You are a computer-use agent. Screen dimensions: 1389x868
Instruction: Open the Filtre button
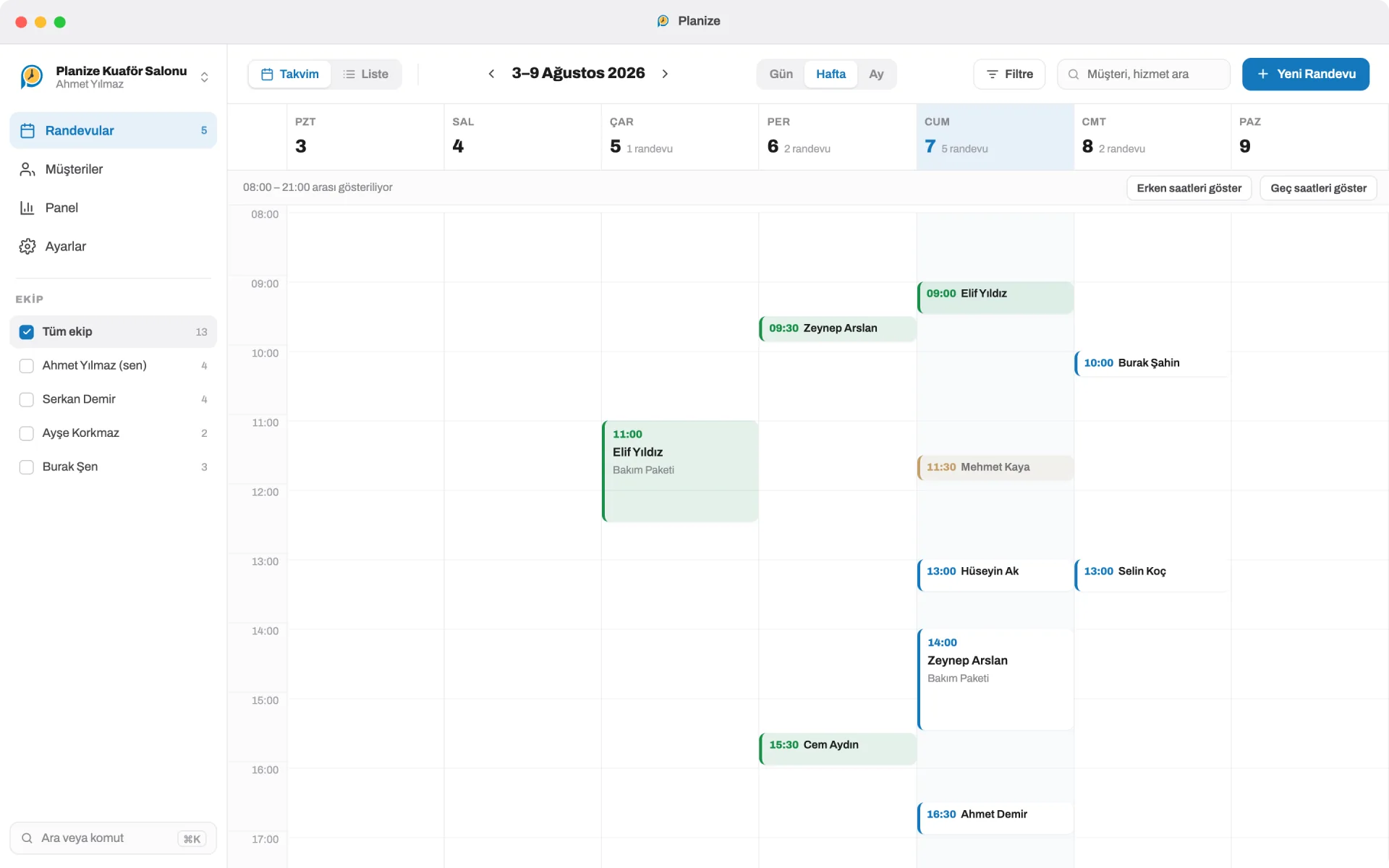[x=1009, y=75]
